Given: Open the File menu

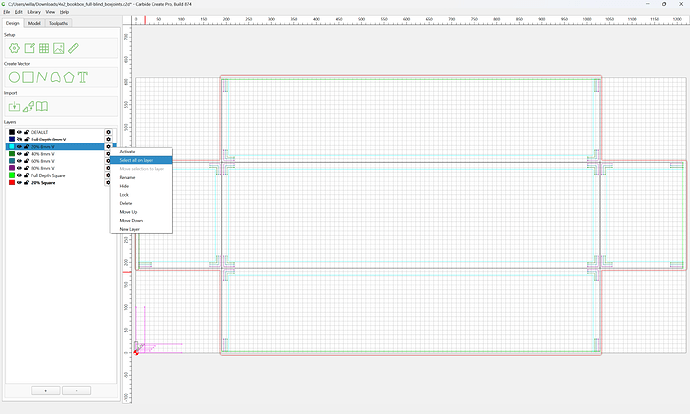Looking at the screenshot, I should pos(7,12).
